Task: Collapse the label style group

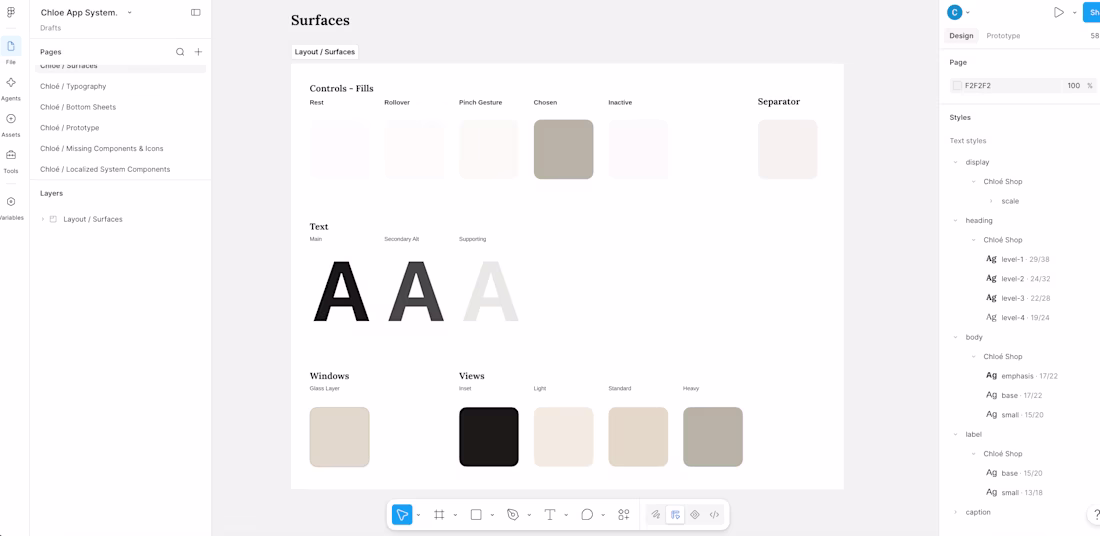Action: [955, 434]
